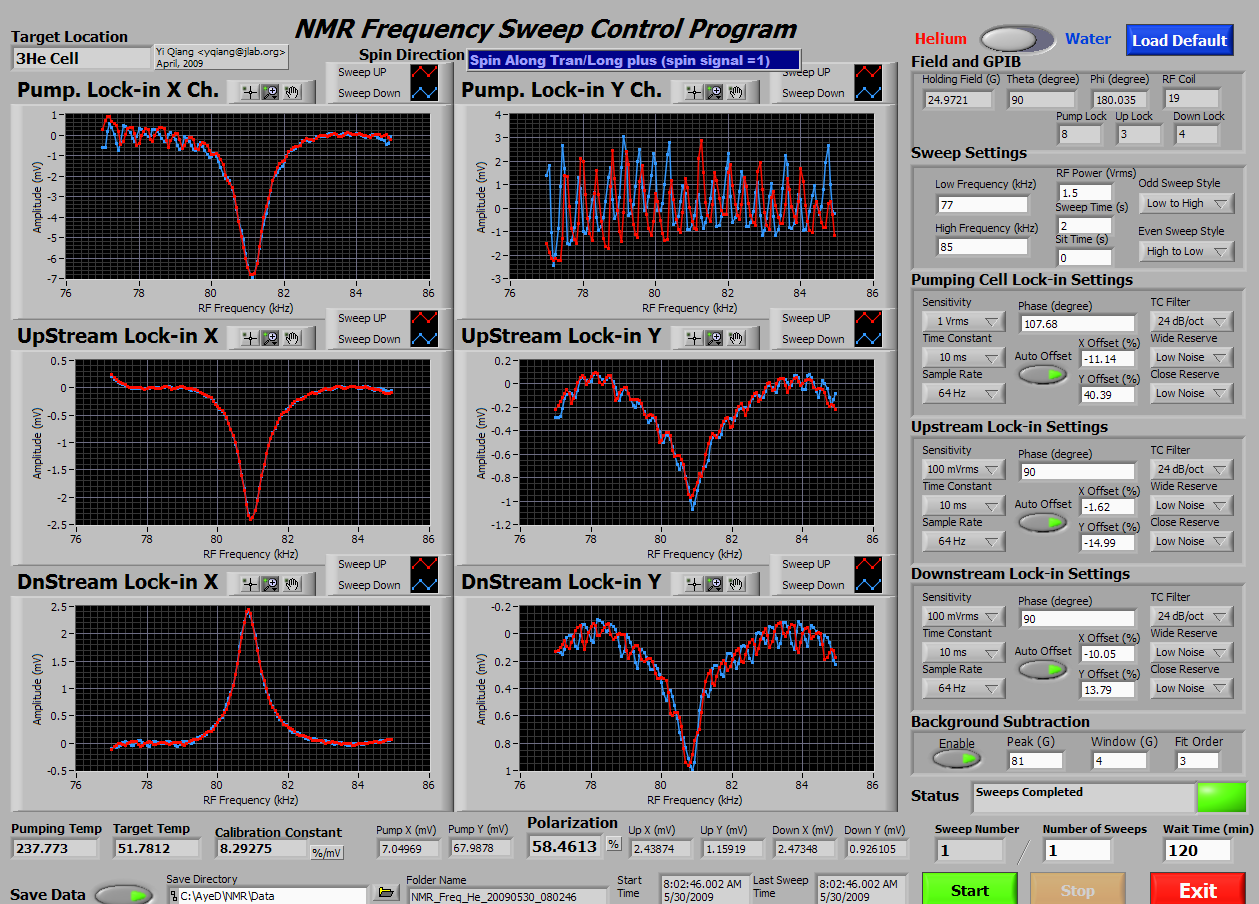Click the High Frequency (kHz) input field
Viewport: 1259px width, 904px height.
pos(981,247)
